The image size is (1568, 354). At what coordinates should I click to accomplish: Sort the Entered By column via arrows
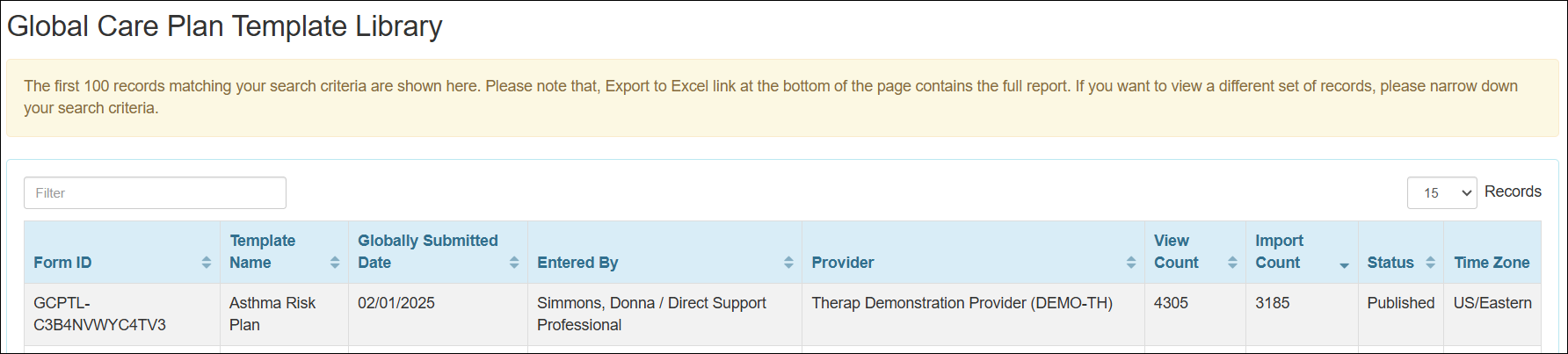(788, 263)
